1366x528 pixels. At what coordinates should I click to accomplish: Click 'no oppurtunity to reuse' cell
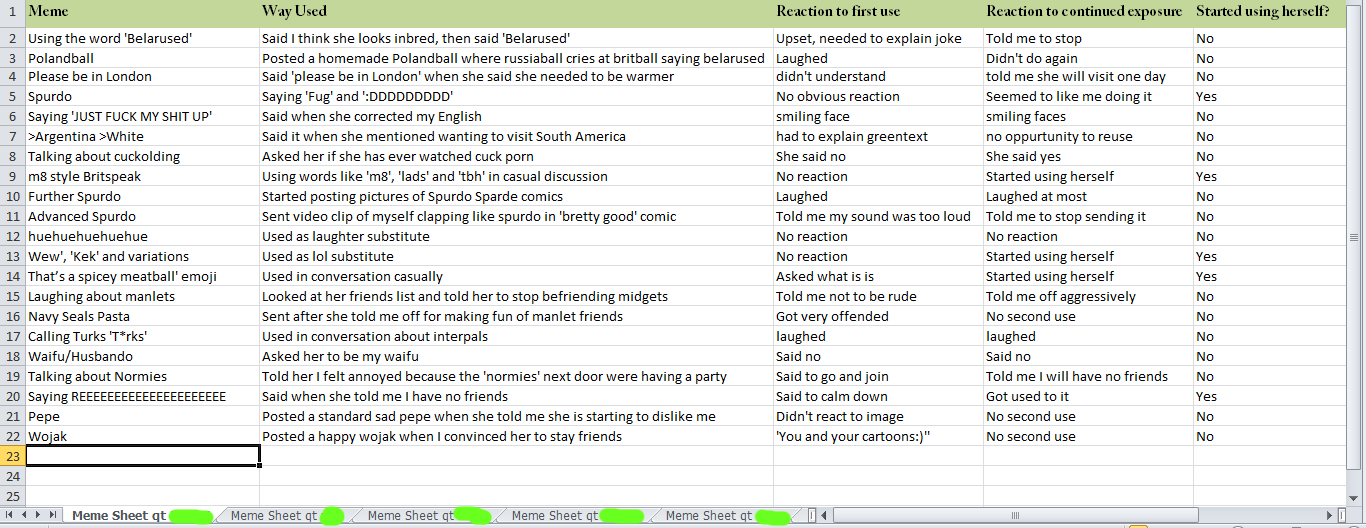click(1088, 136)
